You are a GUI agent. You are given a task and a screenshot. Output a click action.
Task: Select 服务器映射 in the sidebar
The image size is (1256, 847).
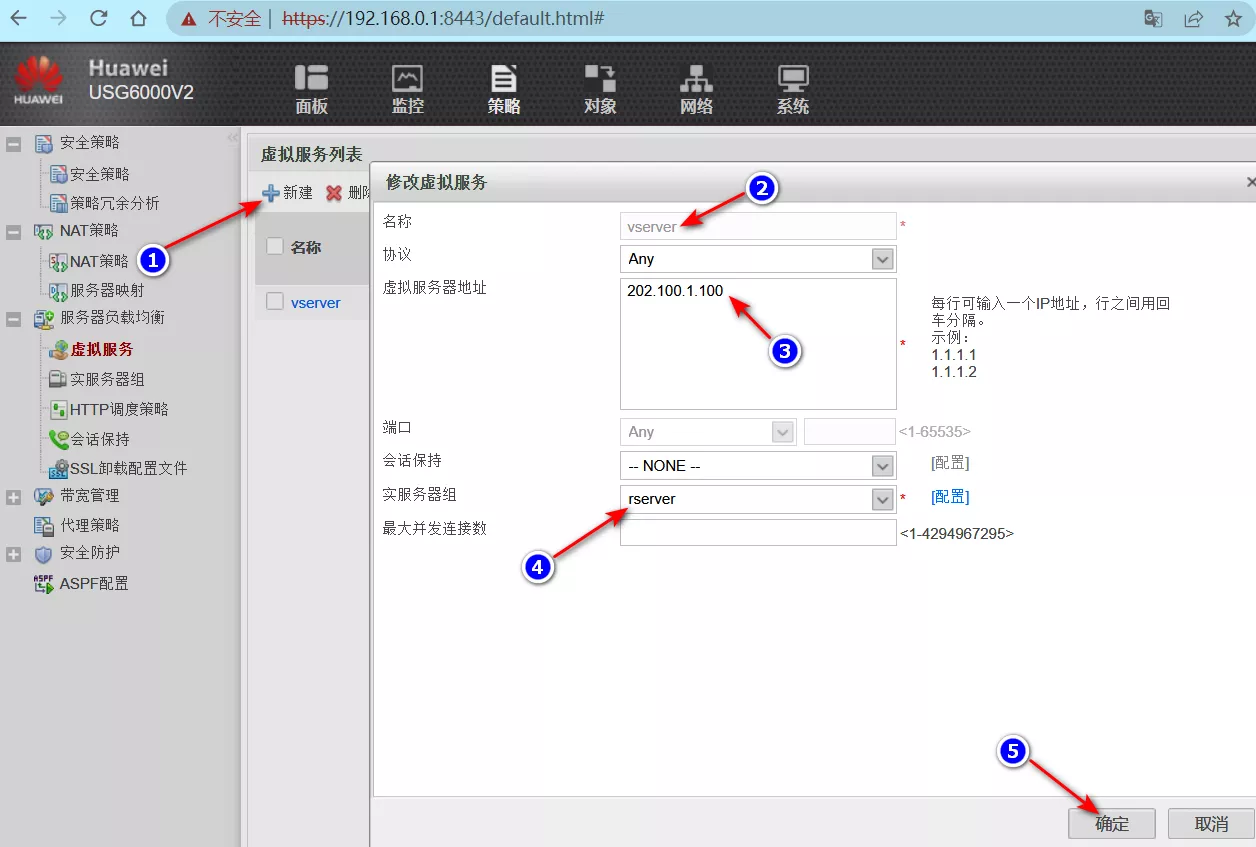pyautogui.click(x=107, y=291)
